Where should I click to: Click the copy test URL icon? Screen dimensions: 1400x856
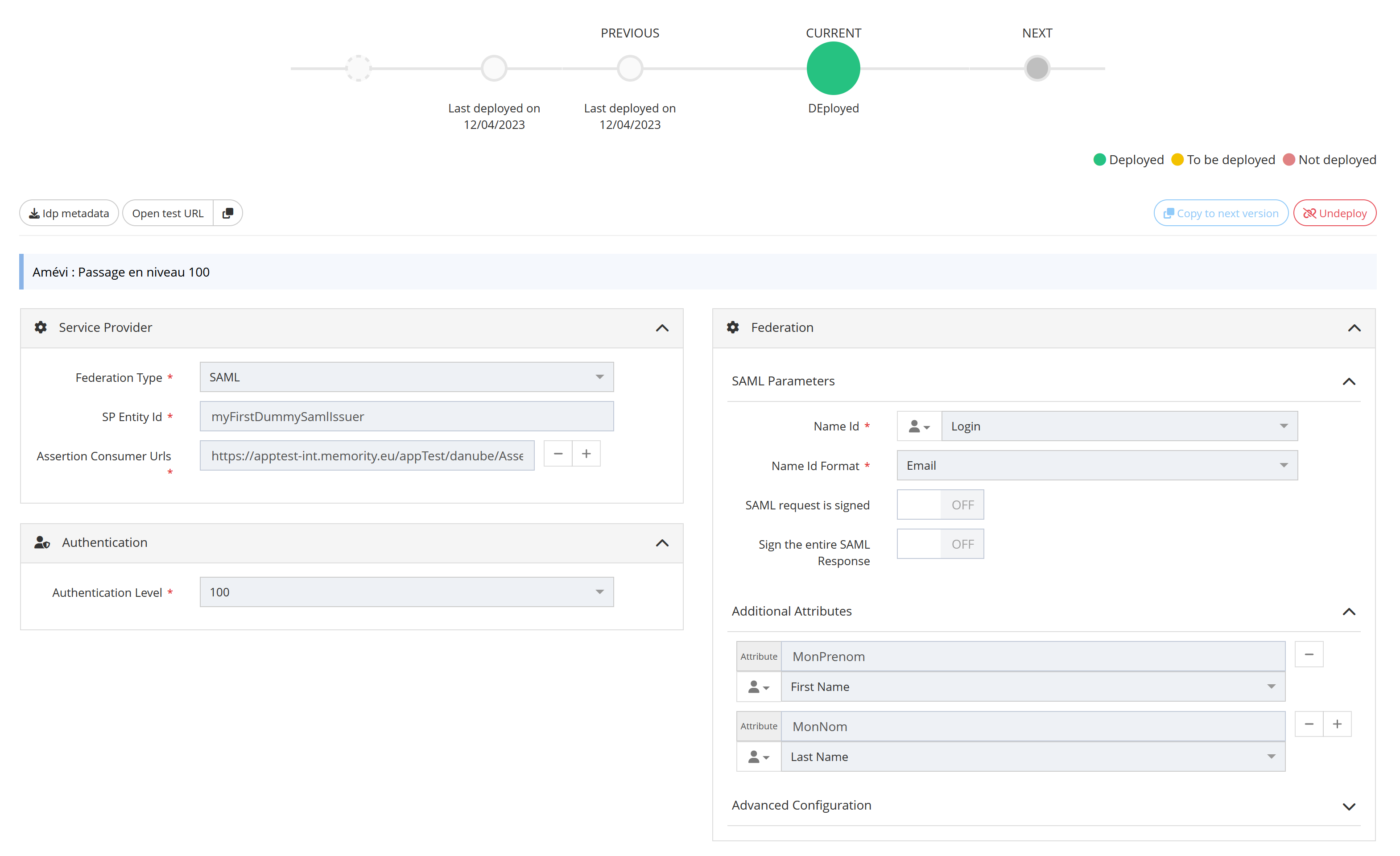227,213
